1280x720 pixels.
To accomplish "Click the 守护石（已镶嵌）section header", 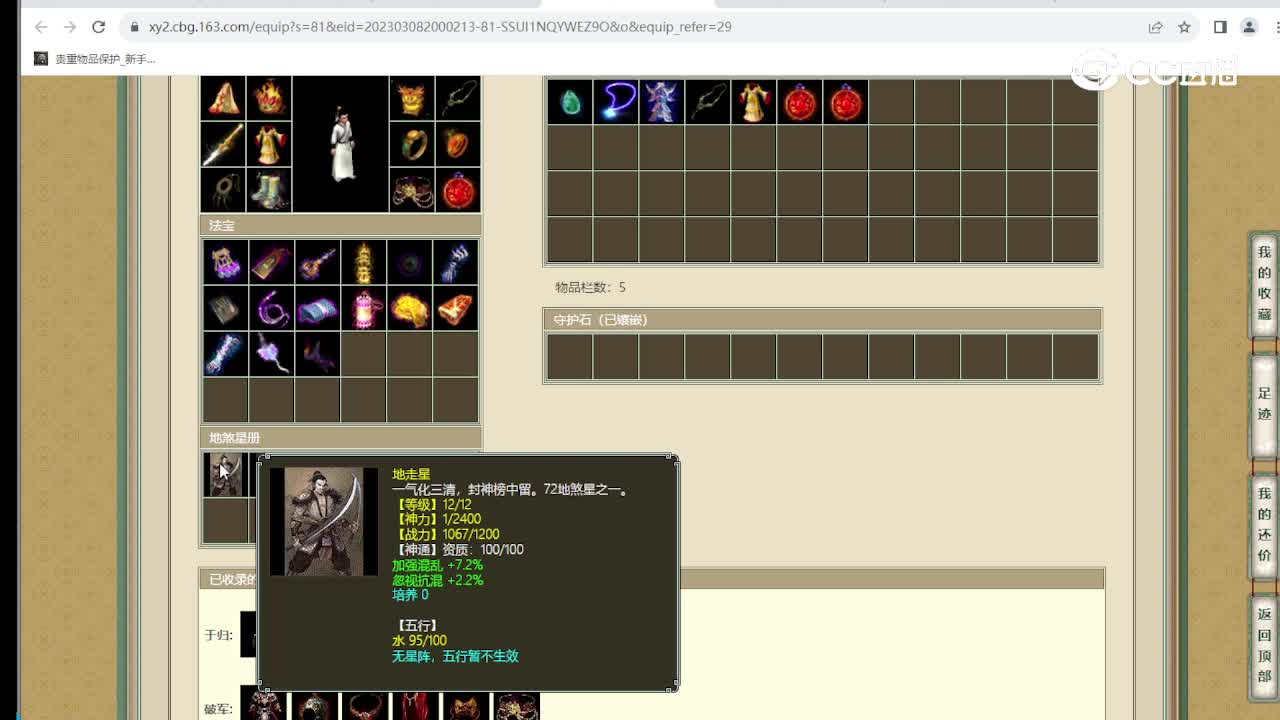I will coord(822,320).
